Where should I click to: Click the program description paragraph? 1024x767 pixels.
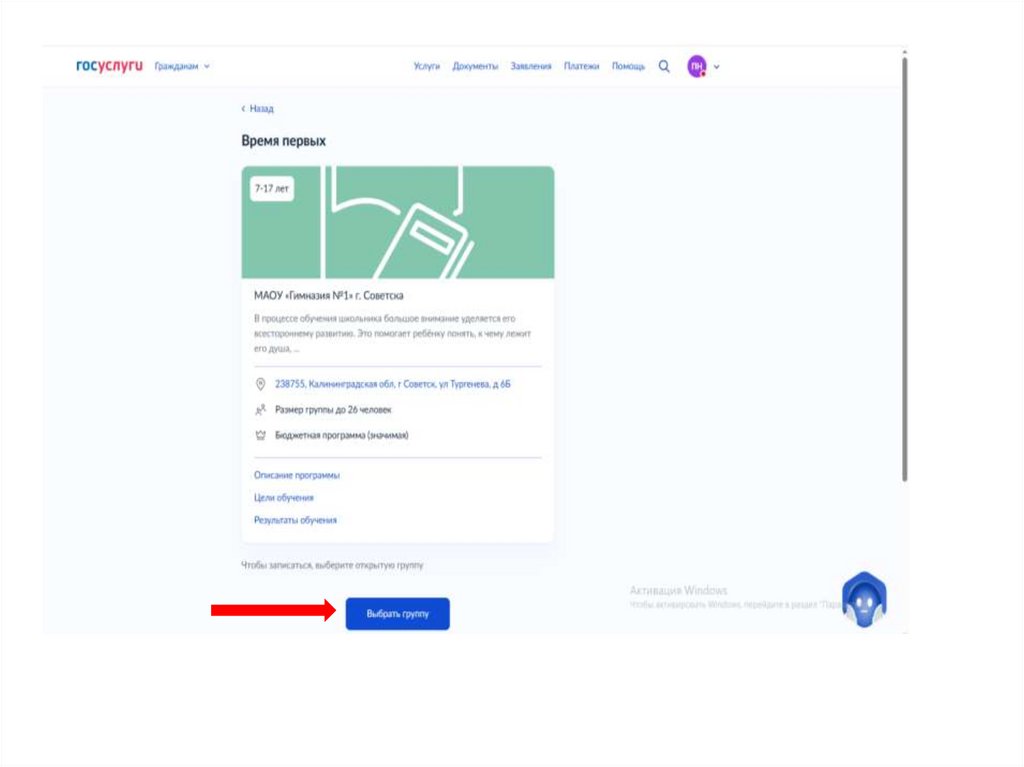(392, 333)
